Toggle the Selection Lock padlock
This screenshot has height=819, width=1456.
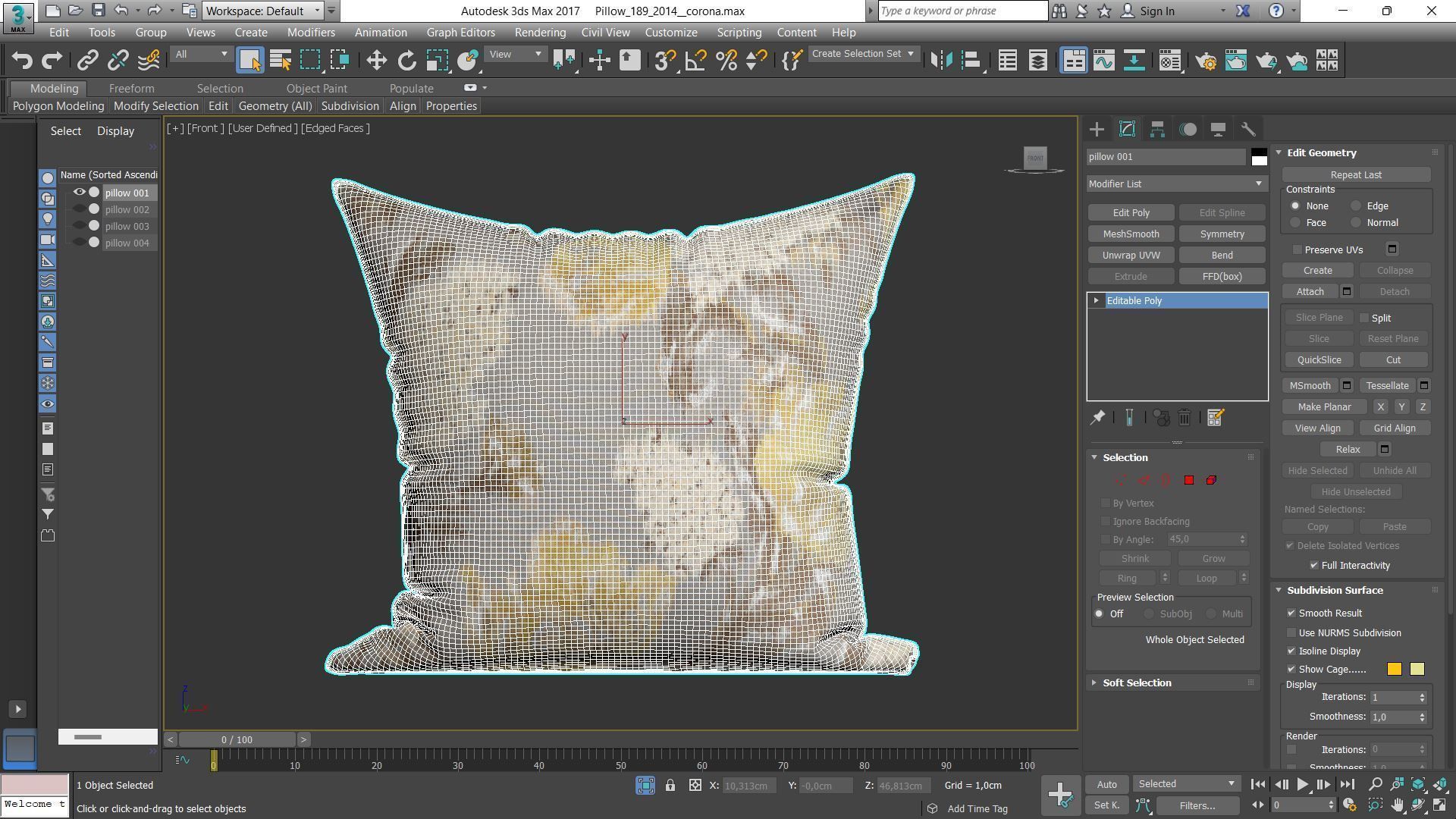670,786
